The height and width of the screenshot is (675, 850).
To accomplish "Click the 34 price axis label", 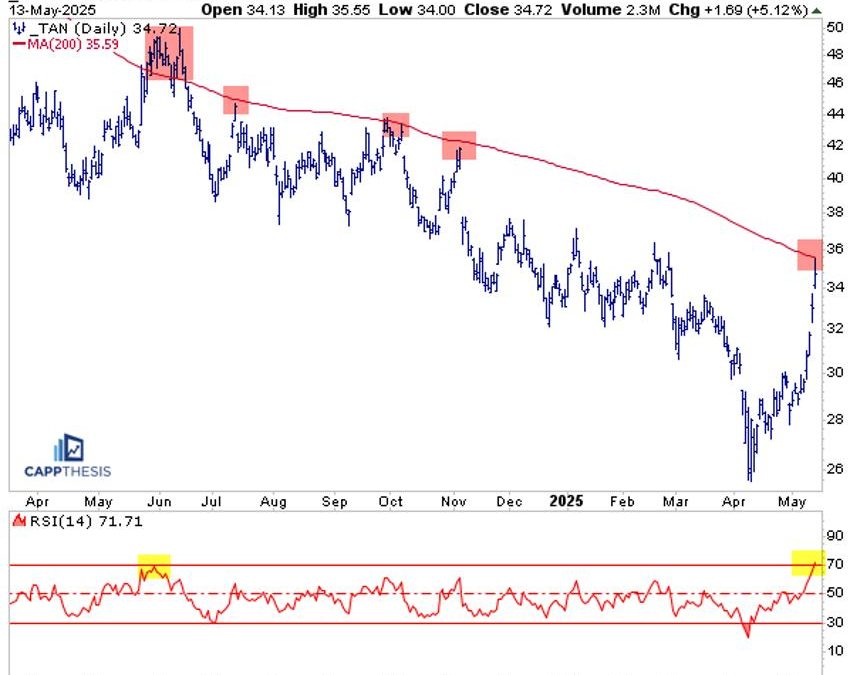I will 835,286.
